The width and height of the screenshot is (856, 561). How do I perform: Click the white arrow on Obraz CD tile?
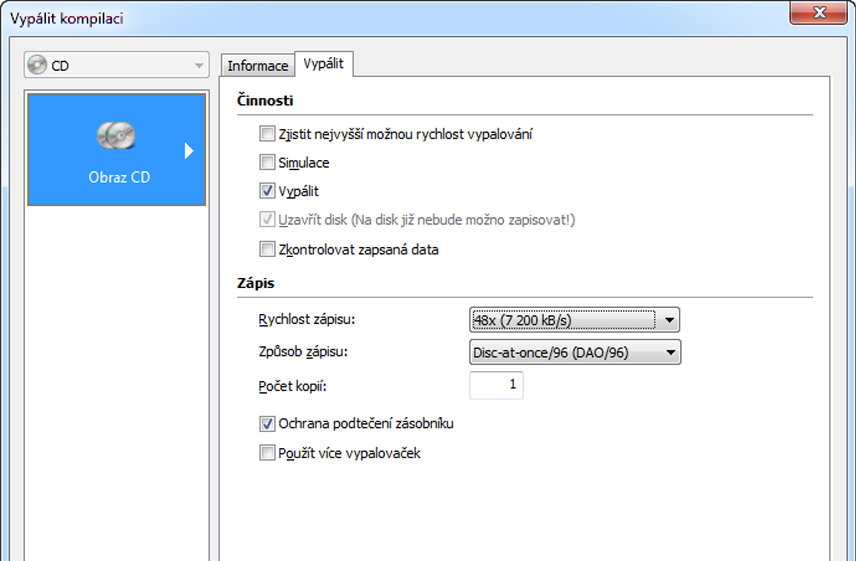[x=189, y=151]
